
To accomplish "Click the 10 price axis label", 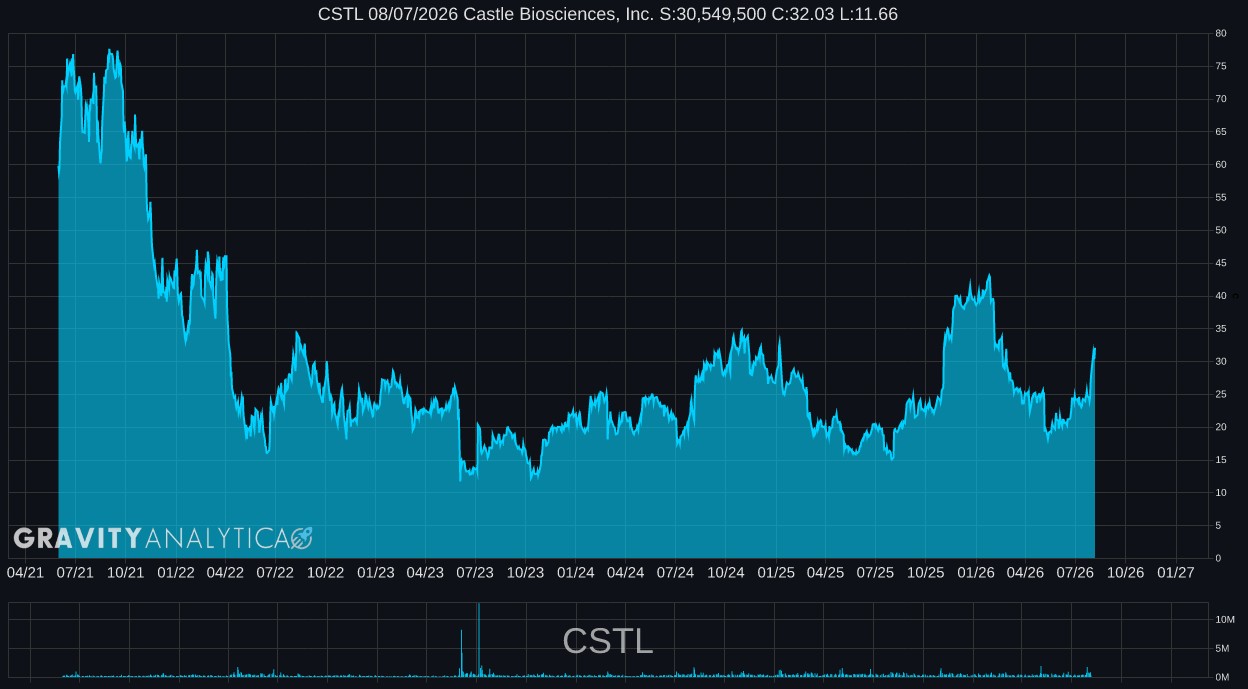I will coord(1221,493).
